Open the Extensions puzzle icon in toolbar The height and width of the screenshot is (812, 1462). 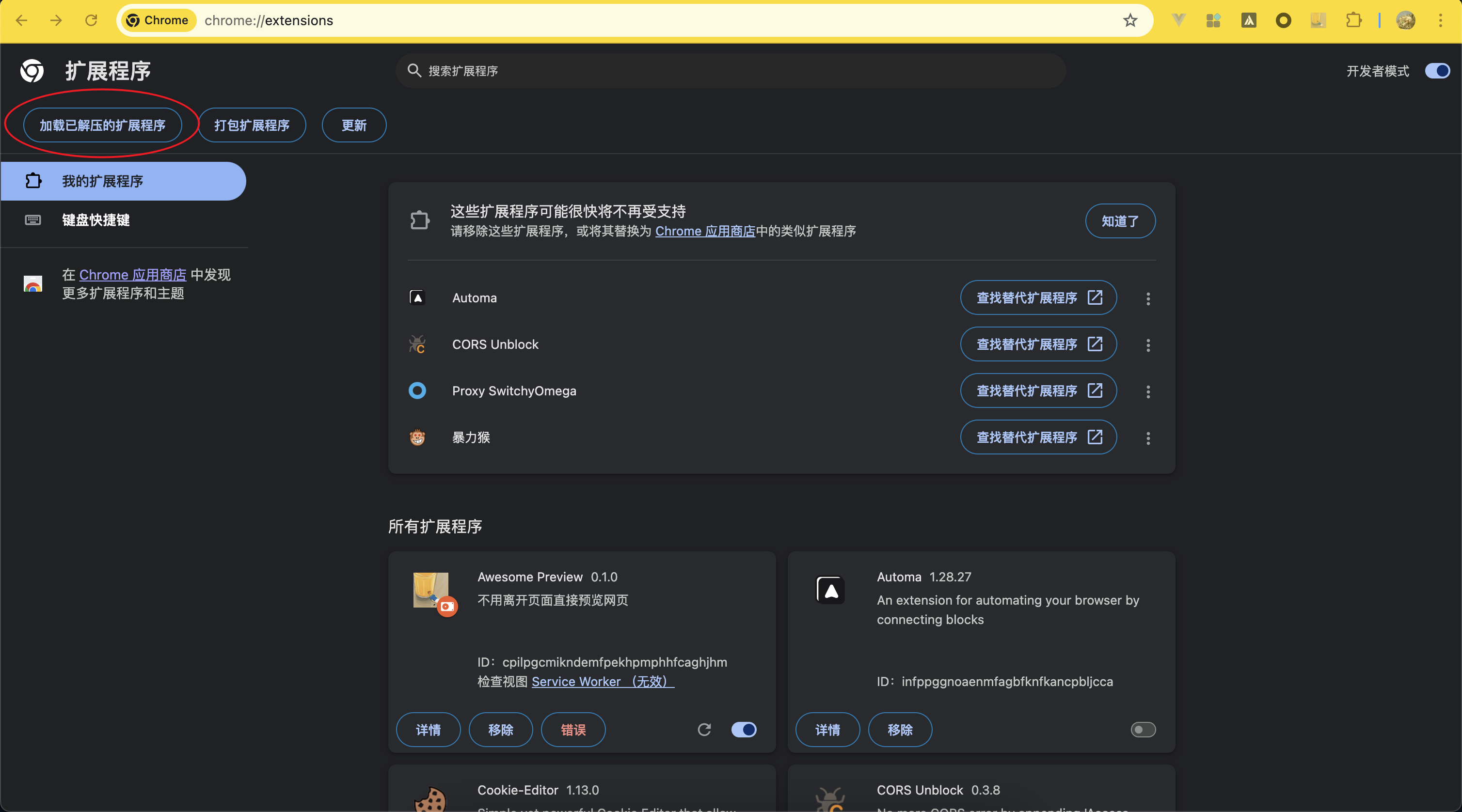tap(1353, 20)
